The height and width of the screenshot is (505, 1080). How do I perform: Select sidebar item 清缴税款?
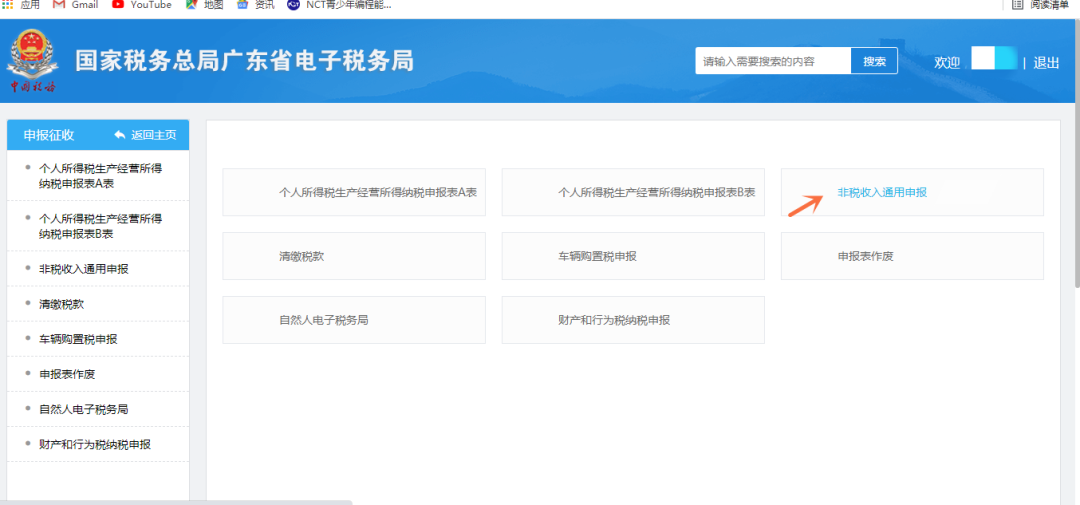tap(98, 304)
